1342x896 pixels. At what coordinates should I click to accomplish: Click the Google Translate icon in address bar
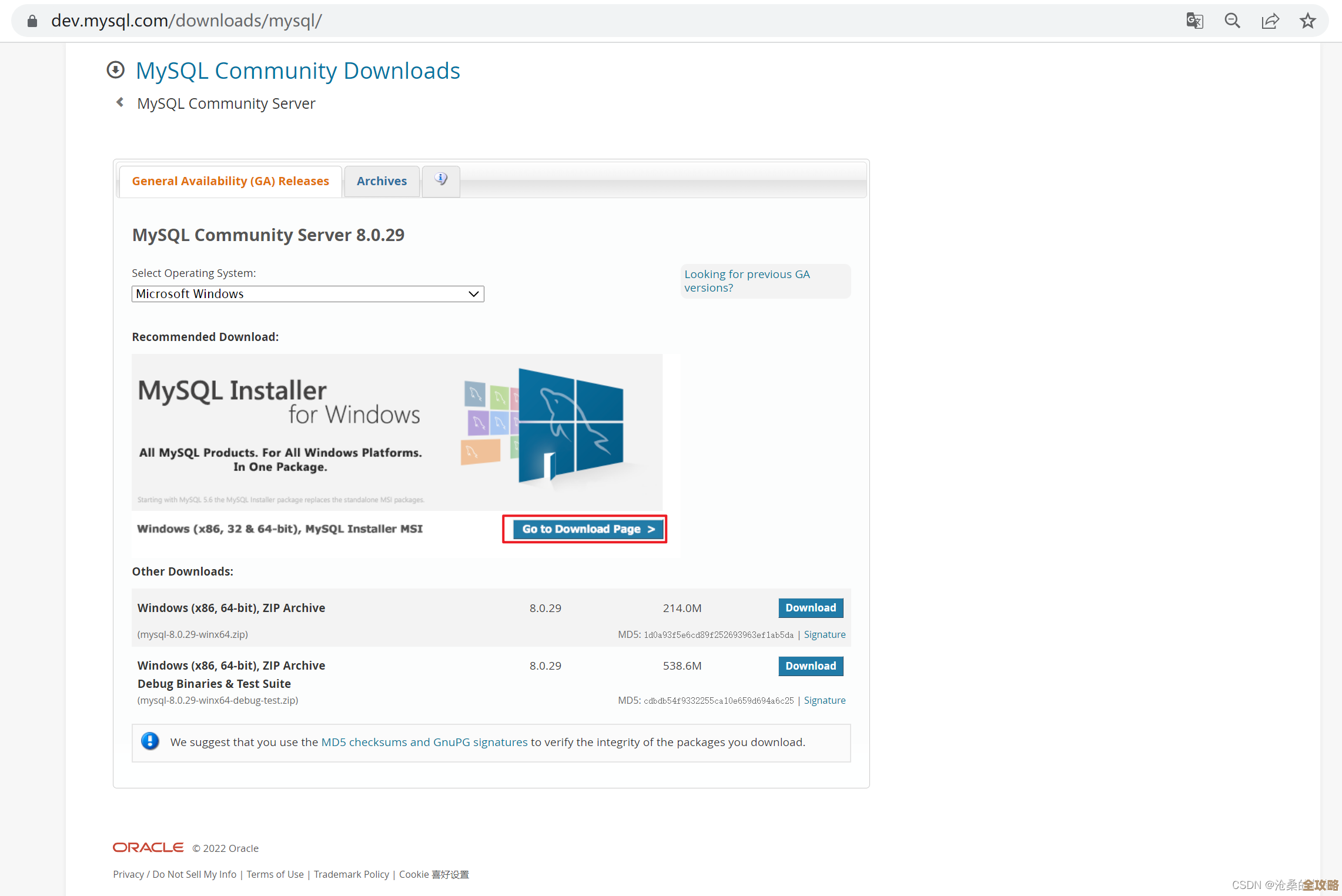1194,21
